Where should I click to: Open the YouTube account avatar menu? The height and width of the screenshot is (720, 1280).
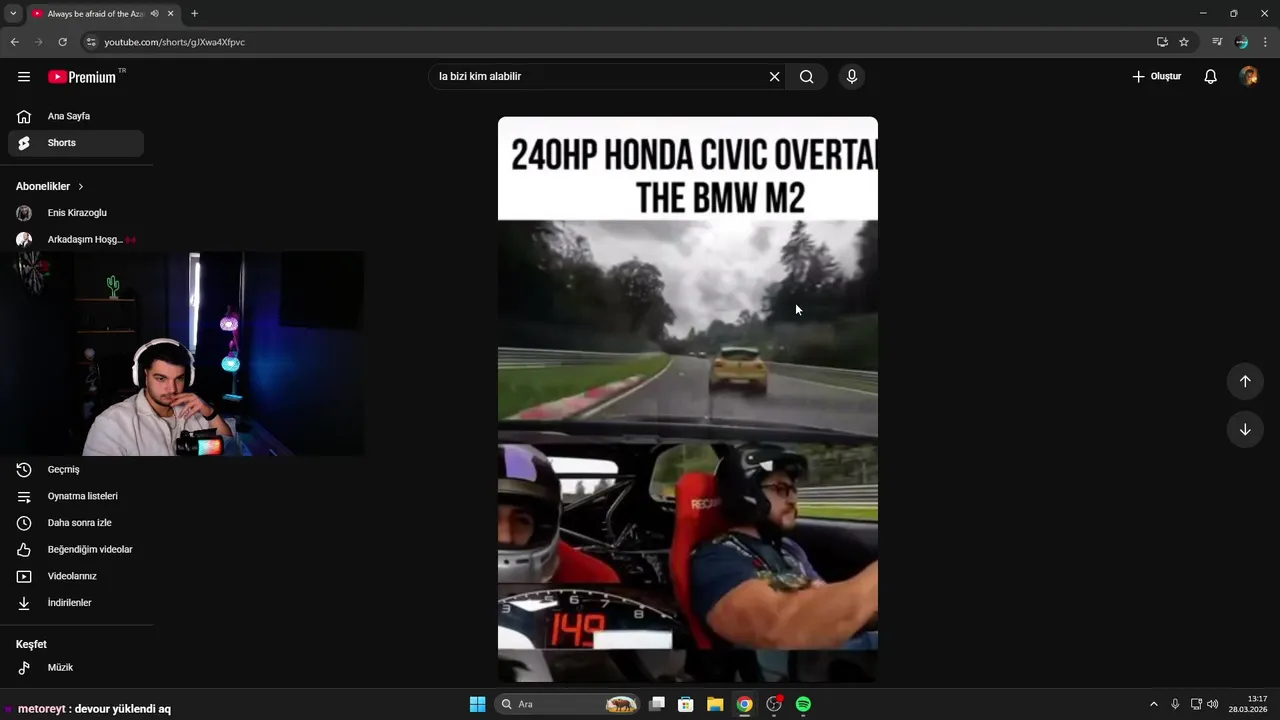pyautogui.click(x=1248, y=77)
